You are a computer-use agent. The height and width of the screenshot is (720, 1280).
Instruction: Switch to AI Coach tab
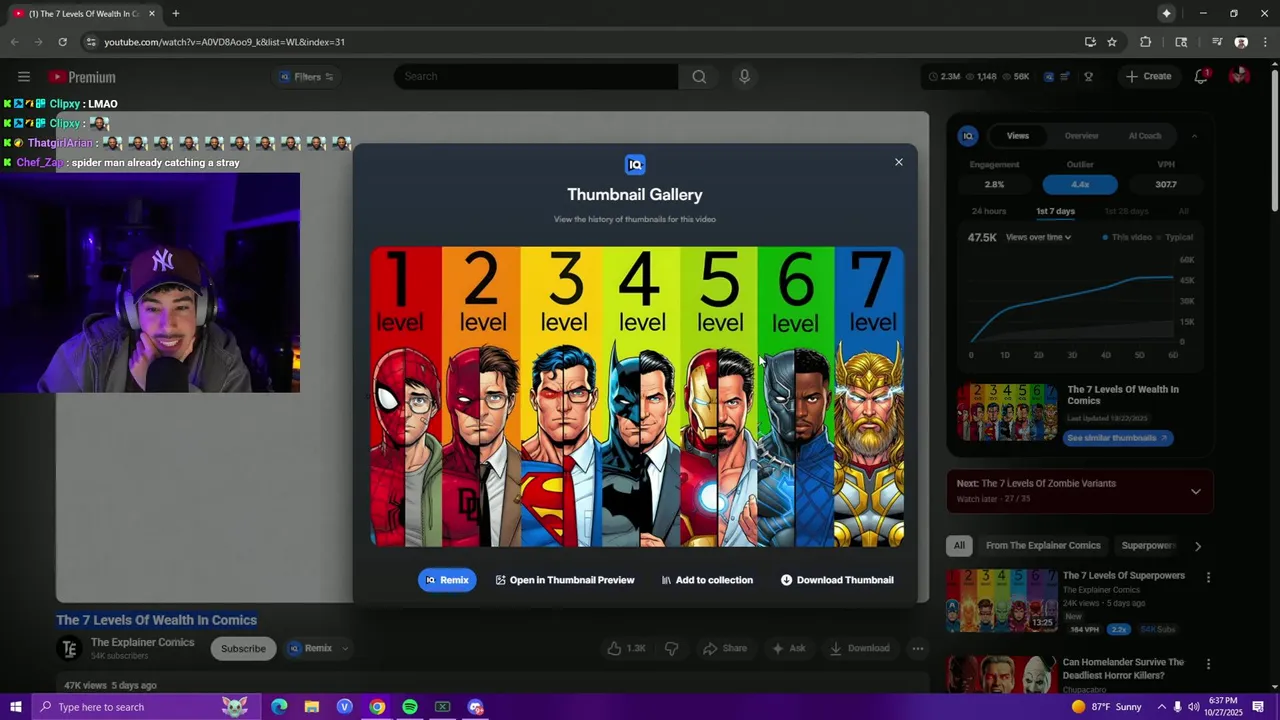tap(1145, 136)
